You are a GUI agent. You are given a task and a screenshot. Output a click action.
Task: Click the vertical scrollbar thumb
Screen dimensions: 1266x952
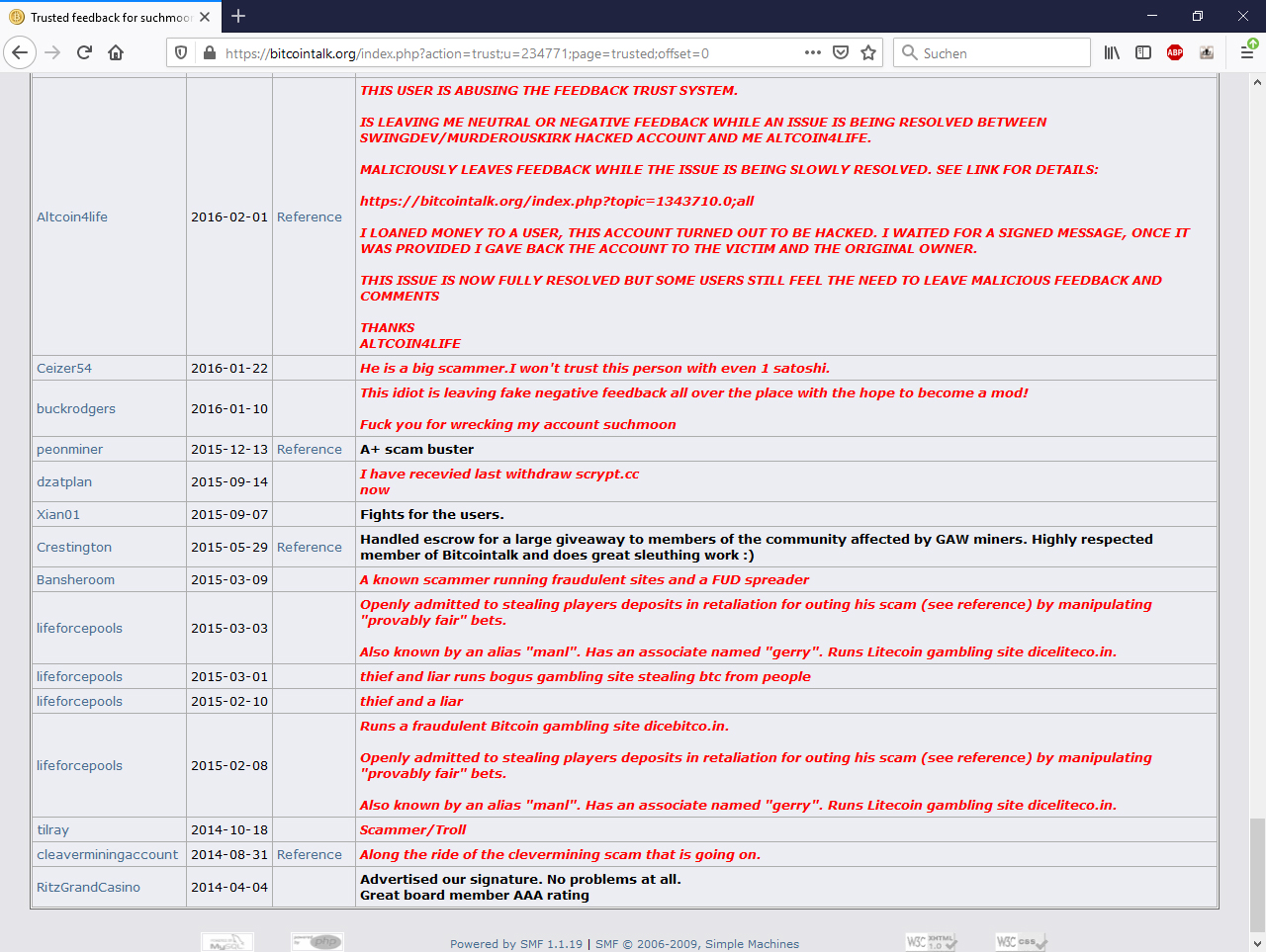click(x=1257, y=875)
